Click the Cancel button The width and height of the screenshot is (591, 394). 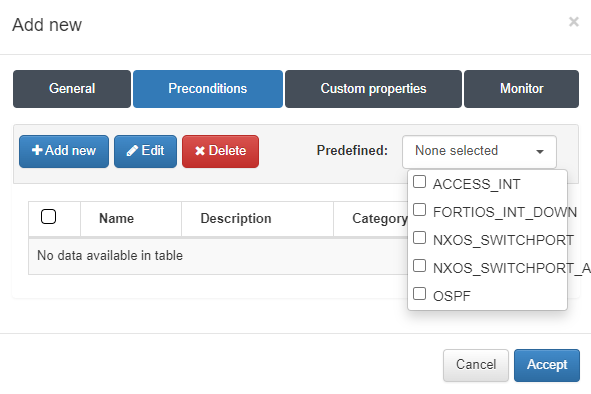476,365
